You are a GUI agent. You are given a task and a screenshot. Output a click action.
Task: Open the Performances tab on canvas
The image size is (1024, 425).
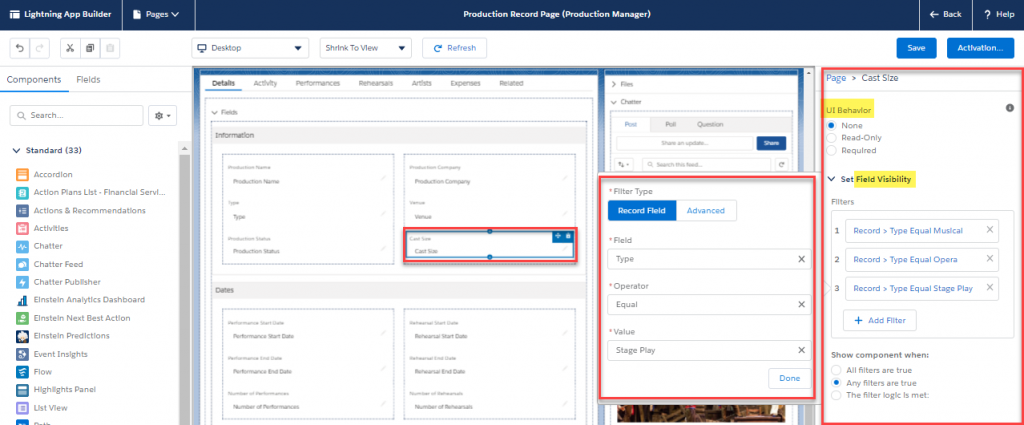tap(317, 84)
